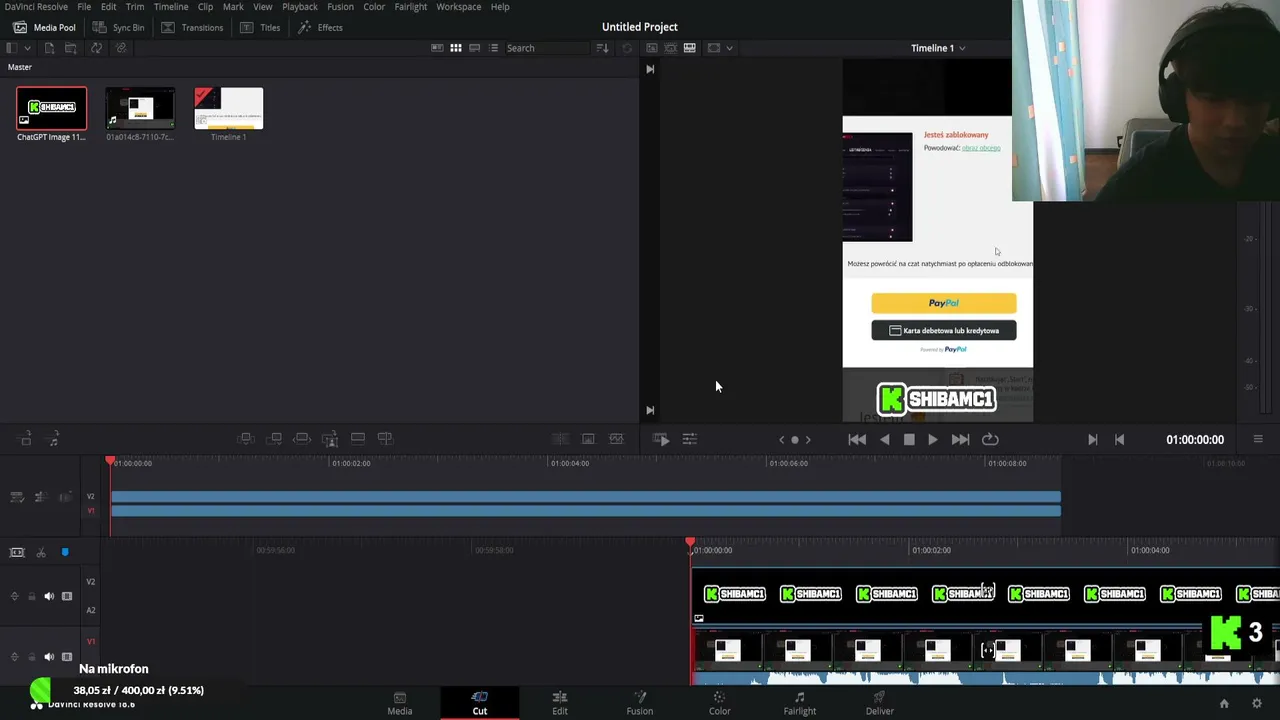
Task: Switch media pool to thumbnail view
Action: pos(456,48)
